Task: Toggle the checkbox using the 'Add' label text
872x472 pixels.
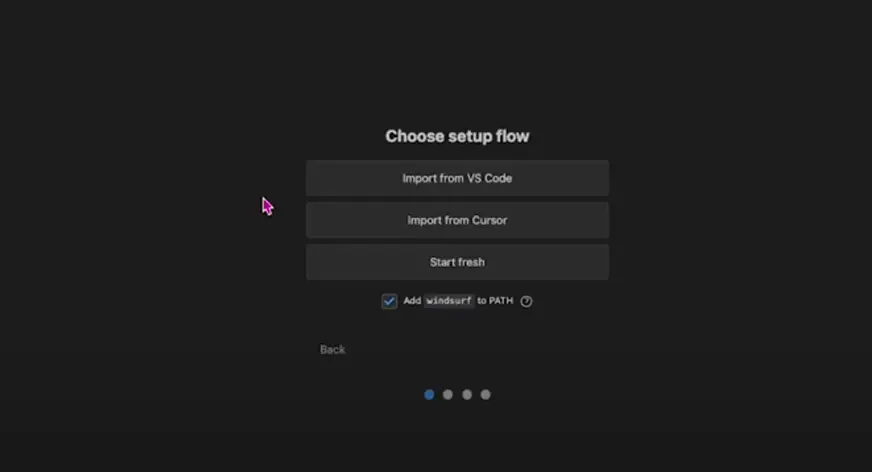Action: click(x=412, y=301)
